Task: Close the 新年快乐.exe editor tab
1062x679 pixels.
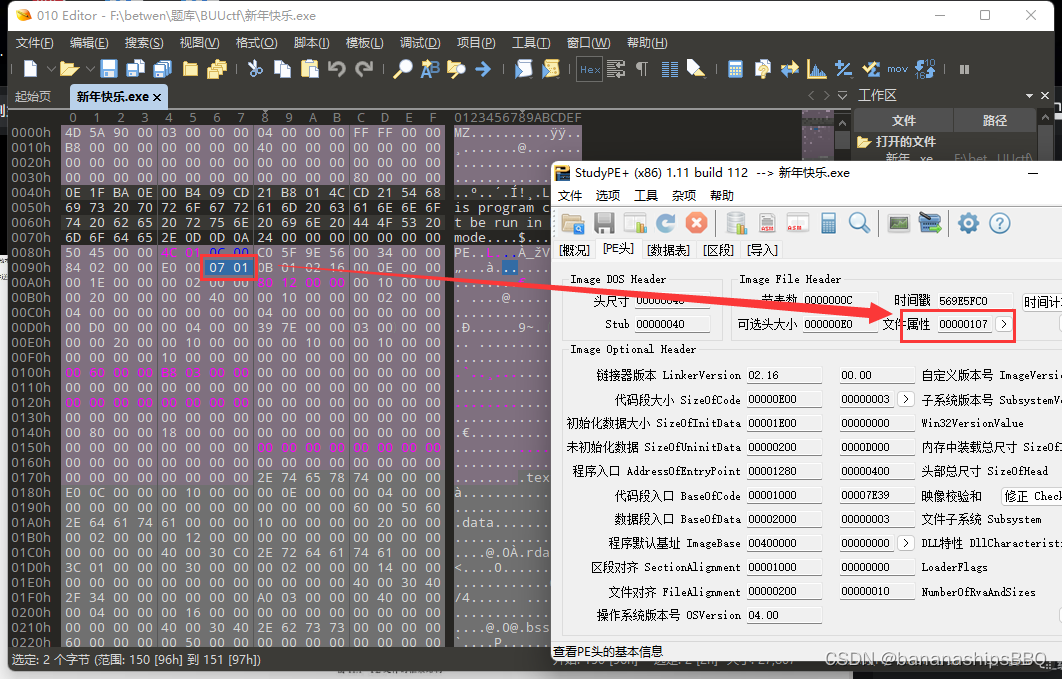Action: click(x=157, y=97)
